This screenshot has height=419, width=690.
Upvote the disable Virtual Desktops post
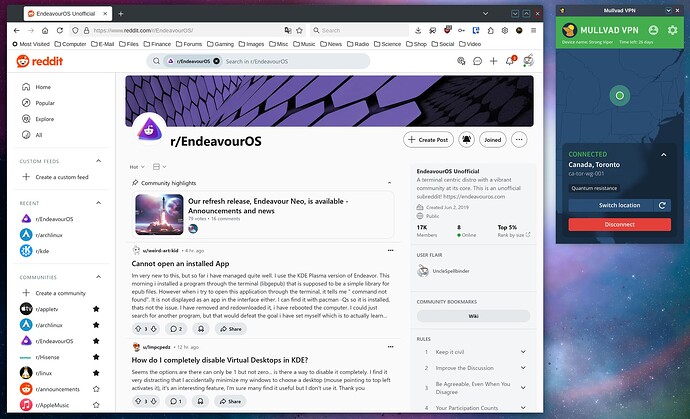(x=138, y=401)
